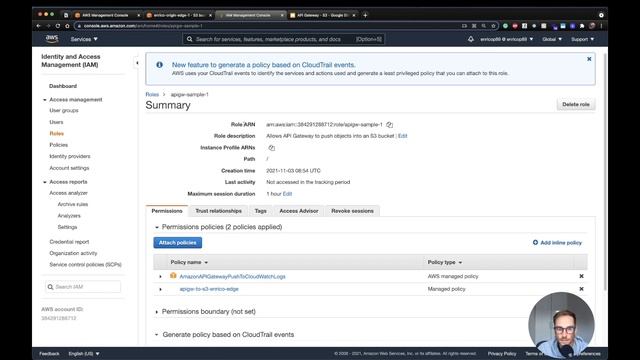The image size is (640, 360).
Task: Open Dashboard in IAM sidebar
Action: [x=63, y=86]
